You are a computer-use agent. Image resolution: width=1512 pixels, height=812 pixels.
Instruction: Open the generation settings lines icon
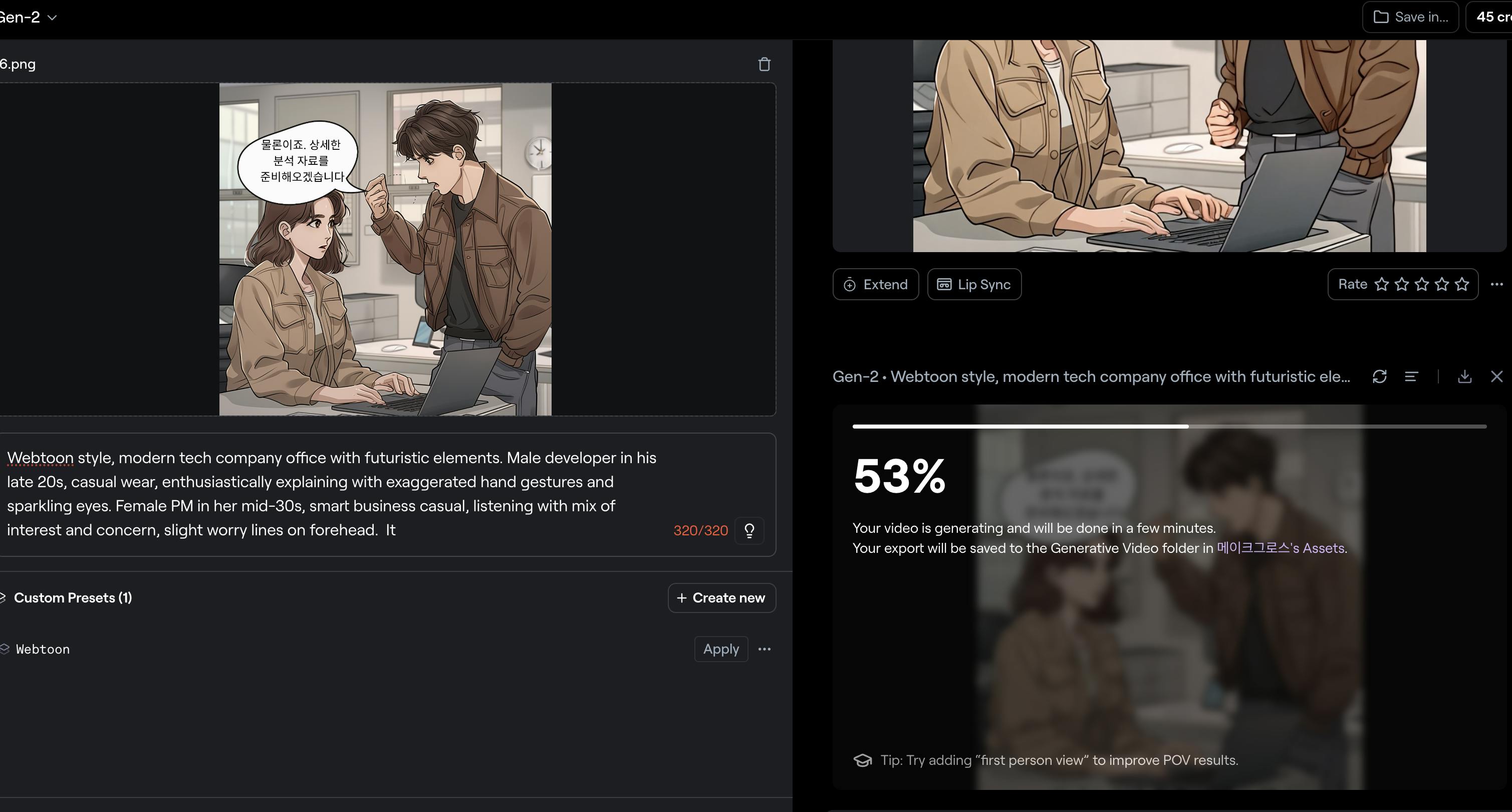[1411, 376]
